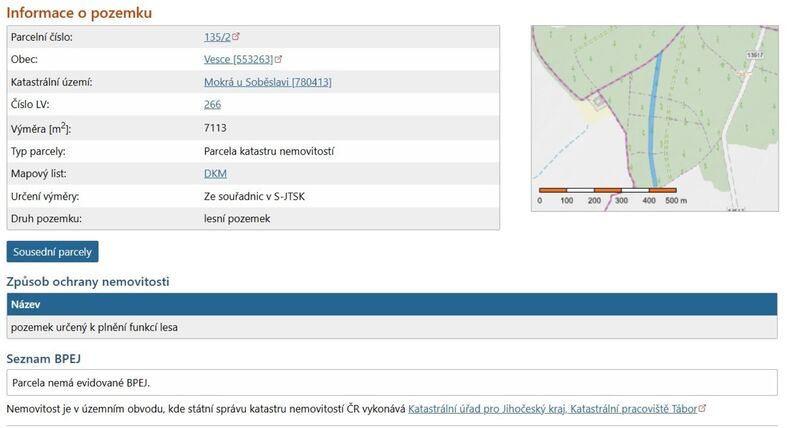Click the 'Parcela nemá evidované BPEJ' box
The width and height of the screenshot is (800, 428).
[x=391, y=382]
